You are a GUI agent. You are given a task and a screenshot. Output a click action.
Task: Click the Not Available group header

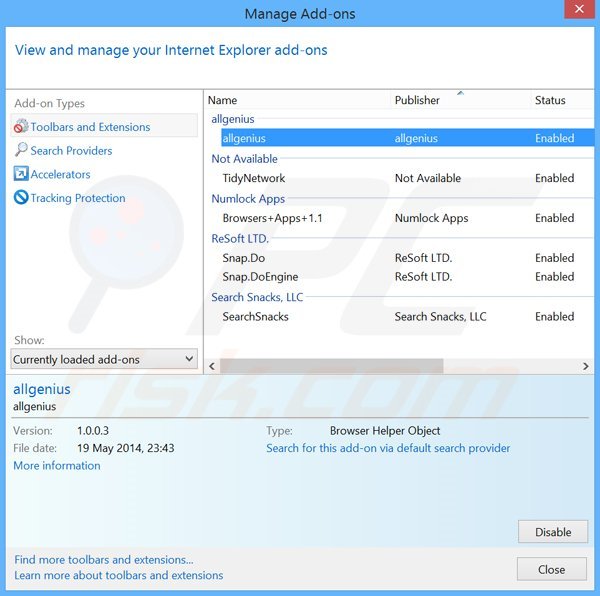tap(245, 159)
